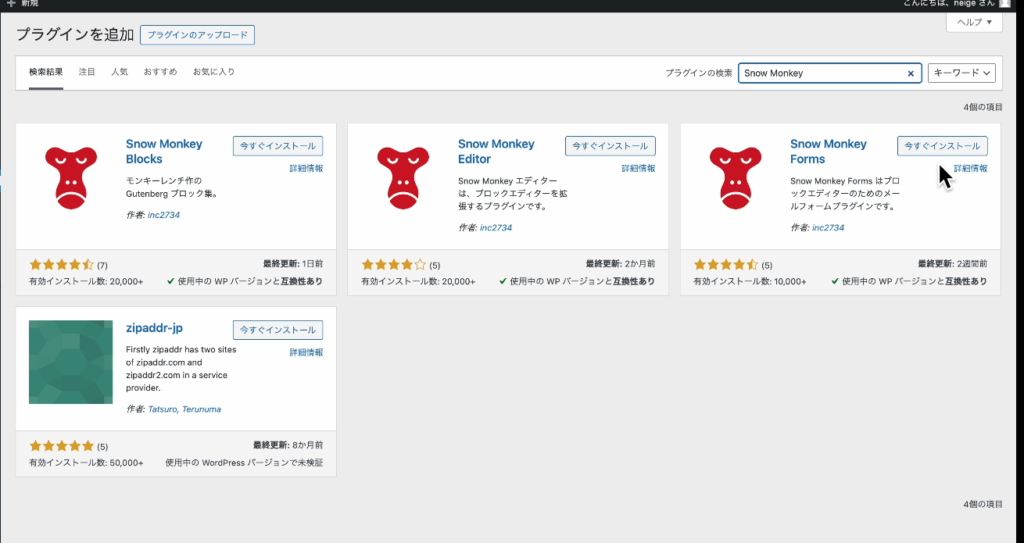Click the Snow Monkey Blocks plugin icon
1024x543 pixels.
pyautogui.click(x=70, y=177)
